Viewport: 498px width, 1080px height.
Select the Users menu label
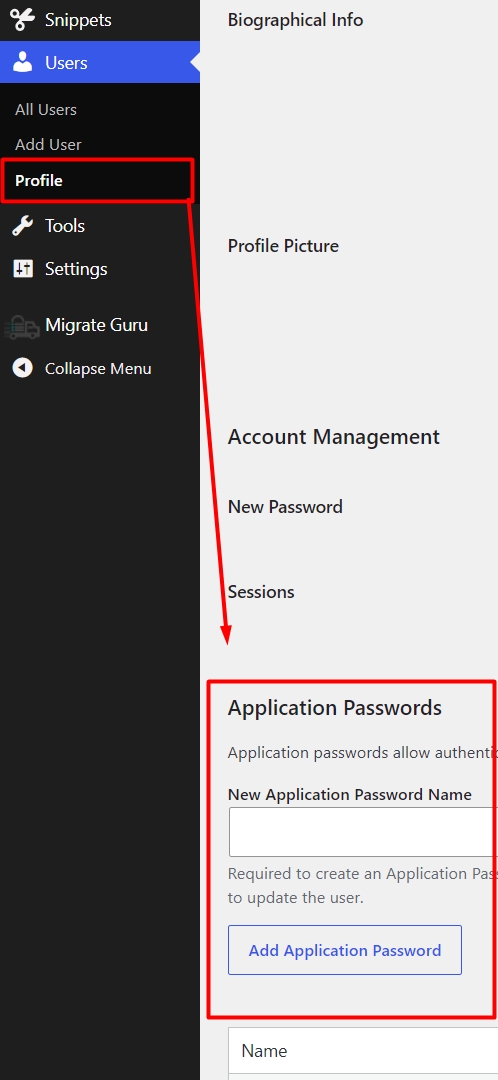click(66, 63)
